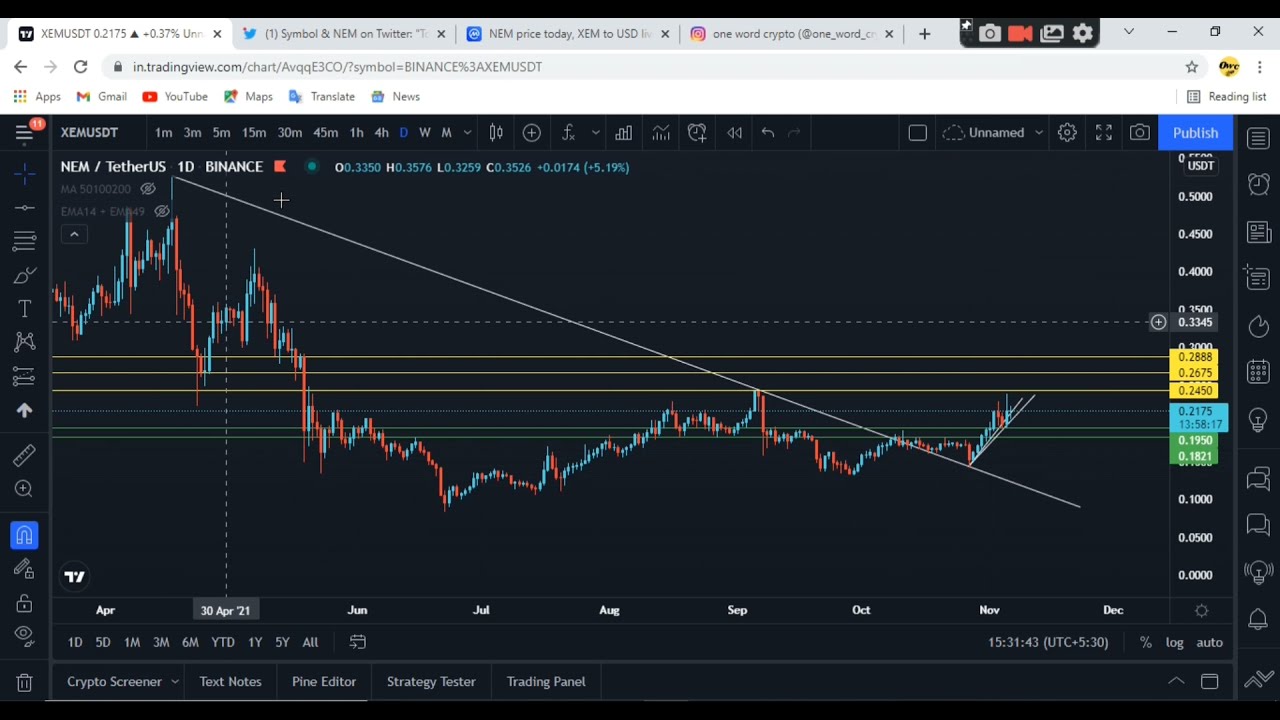Open the notifications bell in right sidebar
The image size is (1280, 720).
[1259, 619]
